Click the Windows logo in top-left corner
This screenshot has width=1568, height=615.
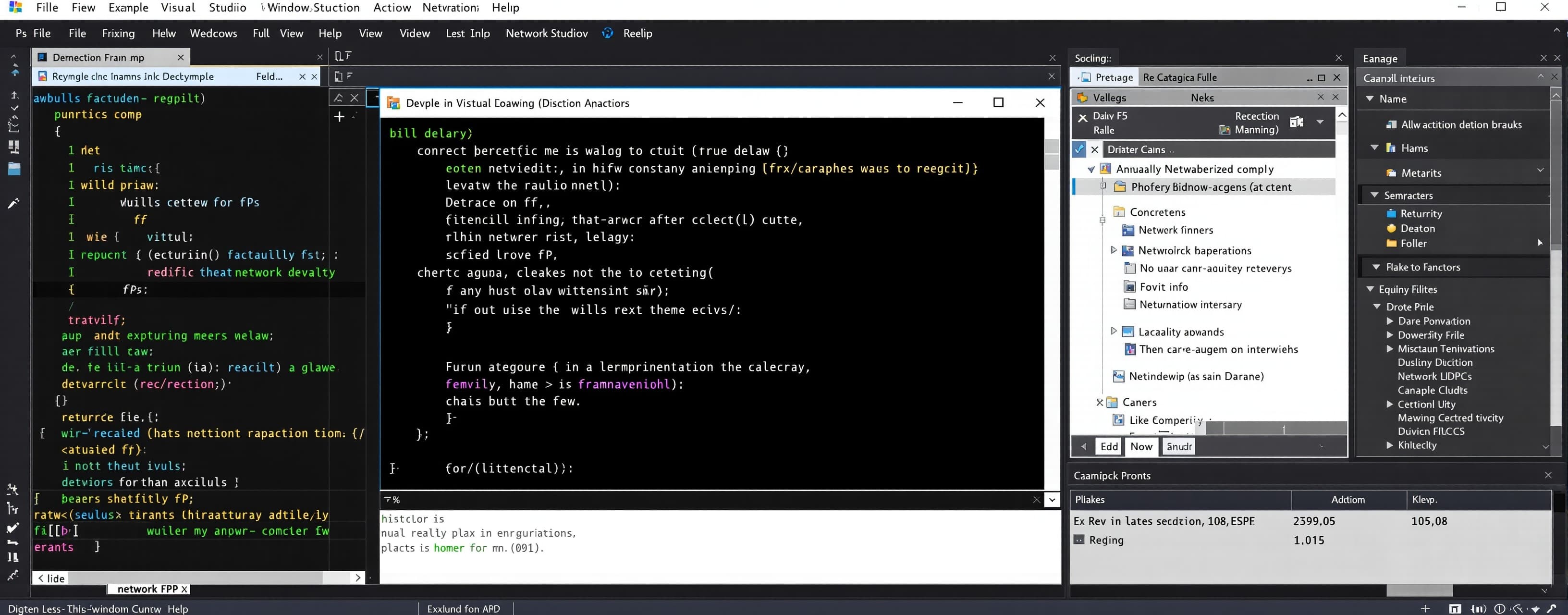pyautogui.click(x=15, y=7)
